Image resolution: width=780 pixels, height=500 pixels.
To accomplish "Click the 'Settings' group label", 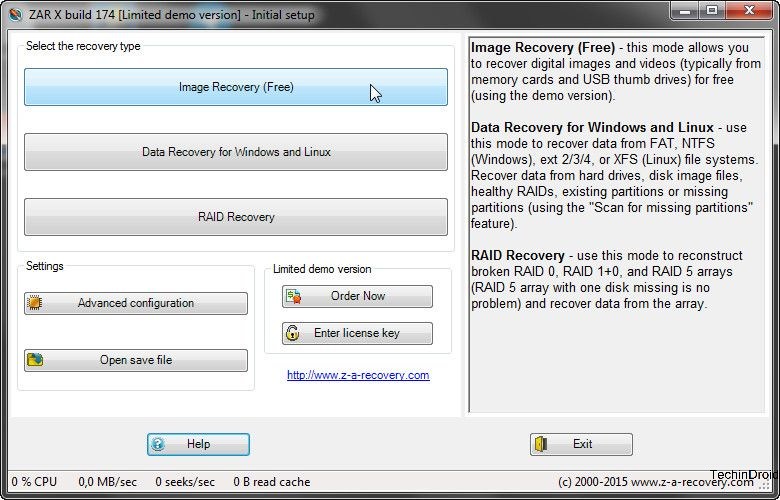I will [45, 266].
